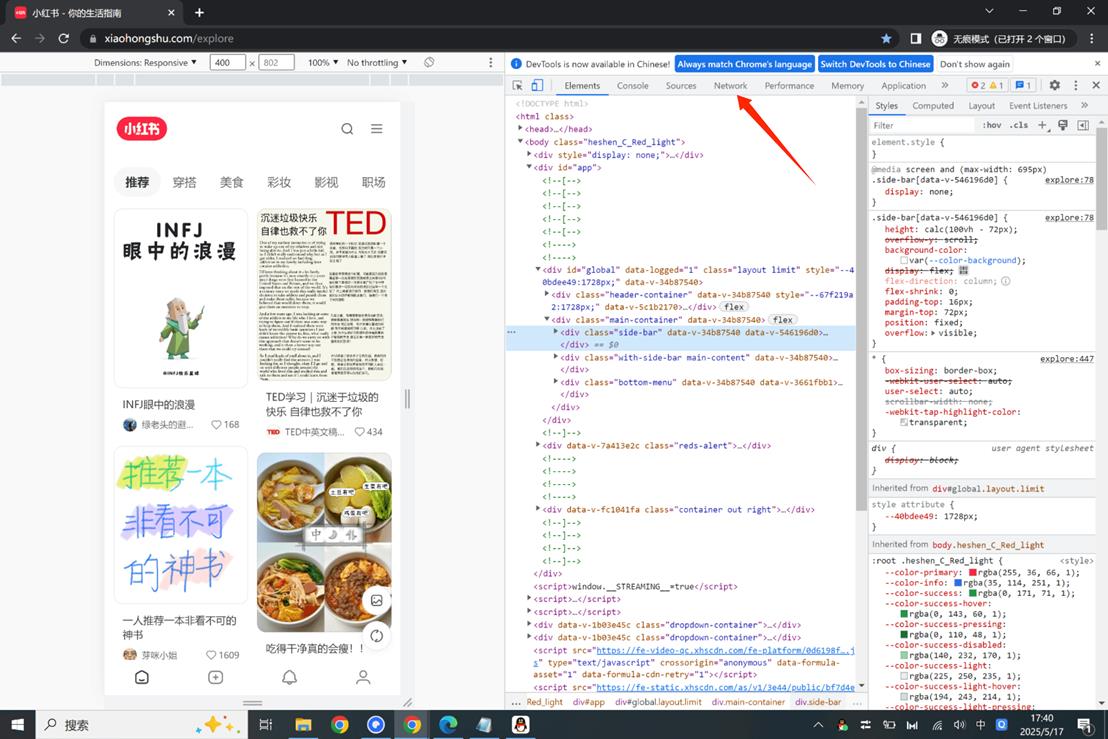Tap the bell notification icon in bottom navigation

coord(289,677)
